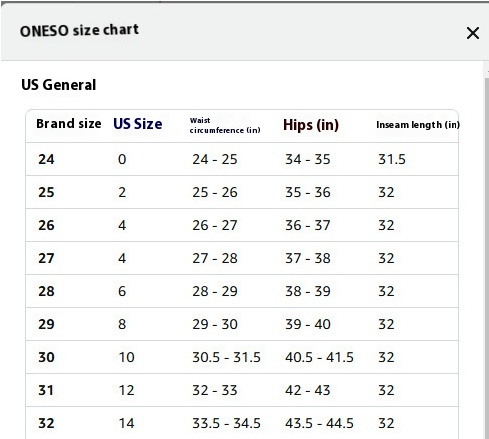Select the brand size 29 row

(242, 324)
